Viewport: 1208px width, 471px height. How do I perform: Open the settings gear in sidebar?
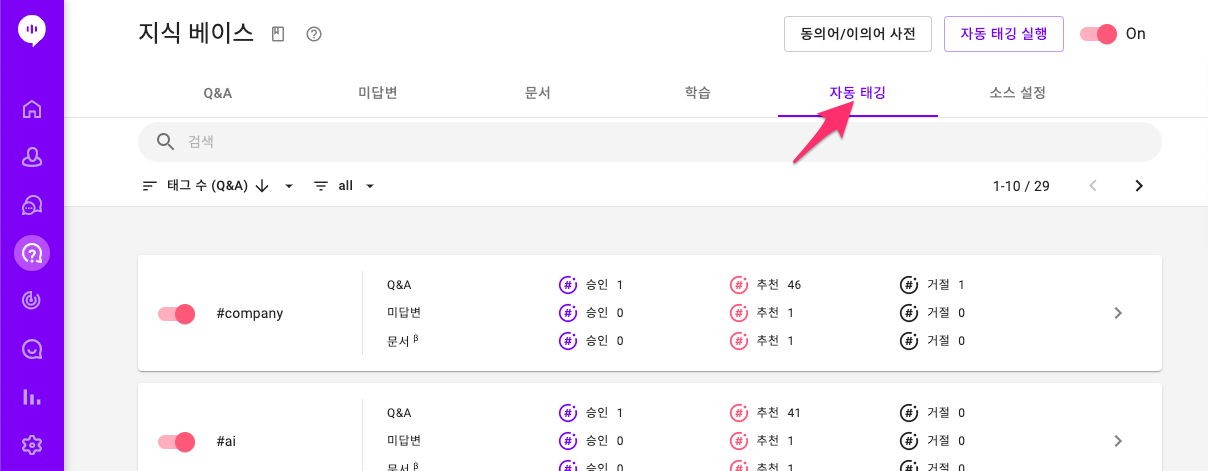click(32, 445)
